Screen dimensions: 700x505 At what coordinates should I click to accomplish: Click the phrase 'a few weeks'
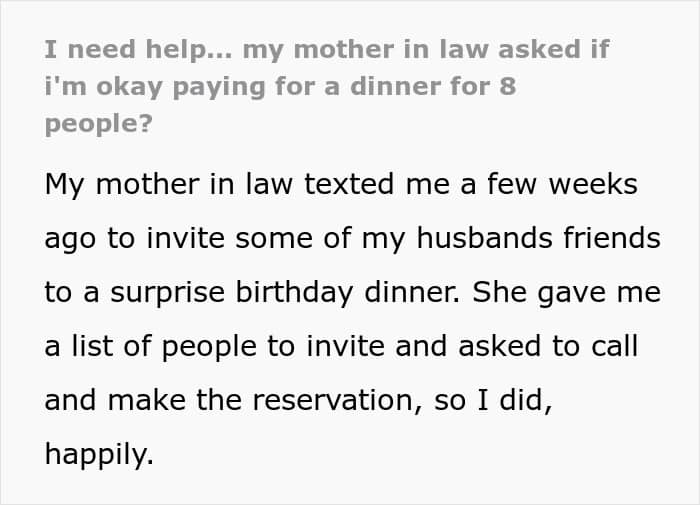[x=549, y=184]
